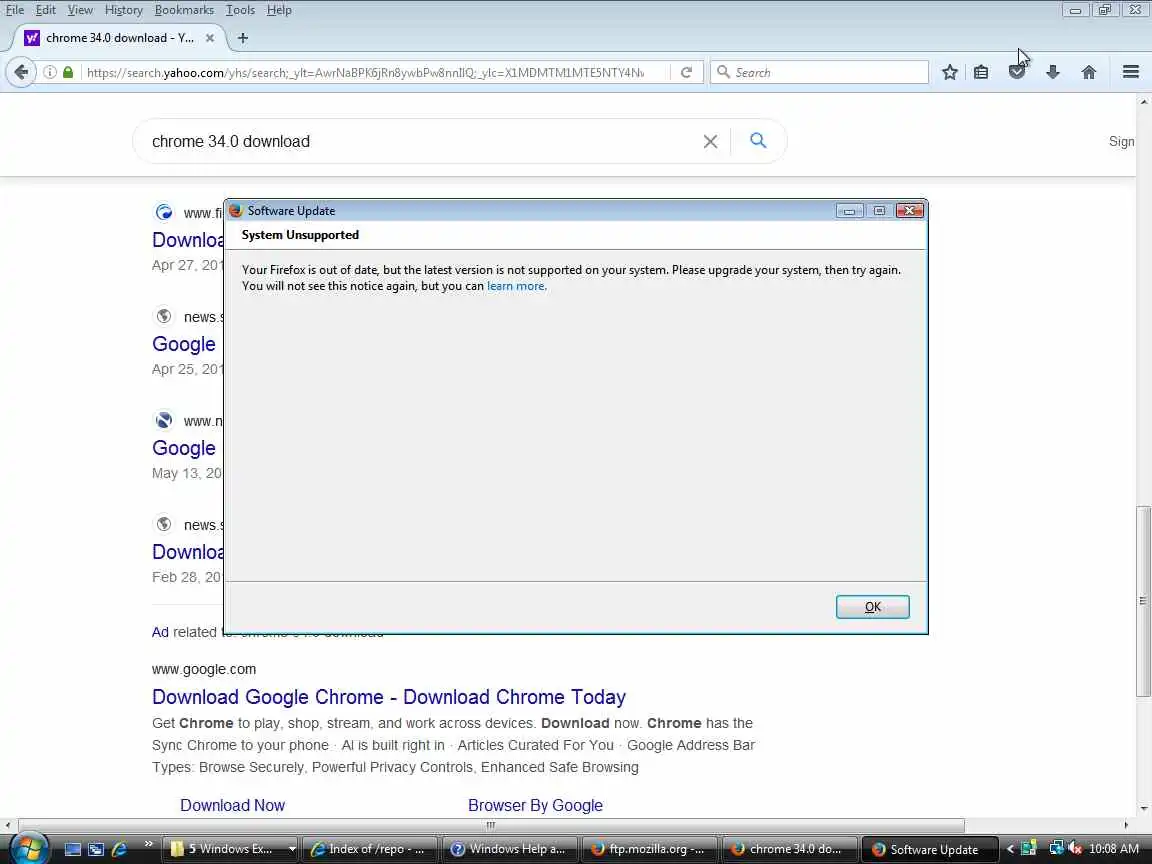Click the www.google.com ad URL text
The height and width of the screenshot is (864, 1152).
coord(204,669)
